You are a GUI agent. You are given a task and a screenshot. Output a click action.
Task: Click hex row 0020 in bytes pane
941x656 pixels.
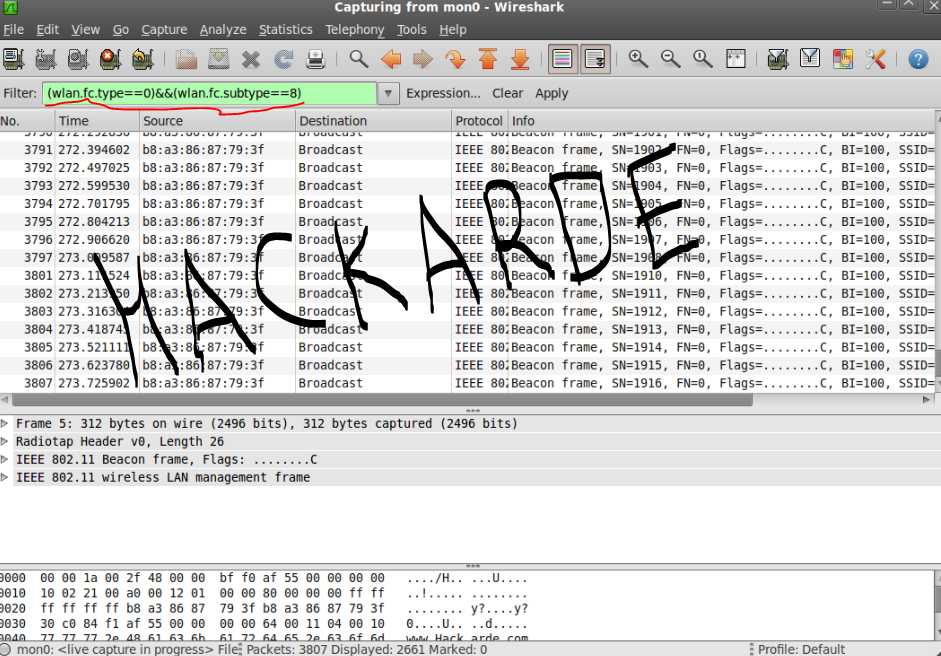(264, 609)
